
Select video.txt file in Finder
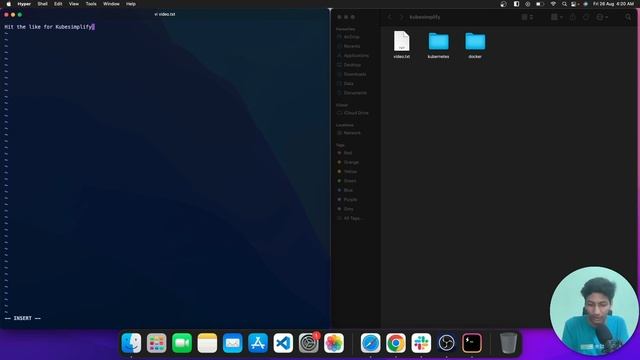402,45
